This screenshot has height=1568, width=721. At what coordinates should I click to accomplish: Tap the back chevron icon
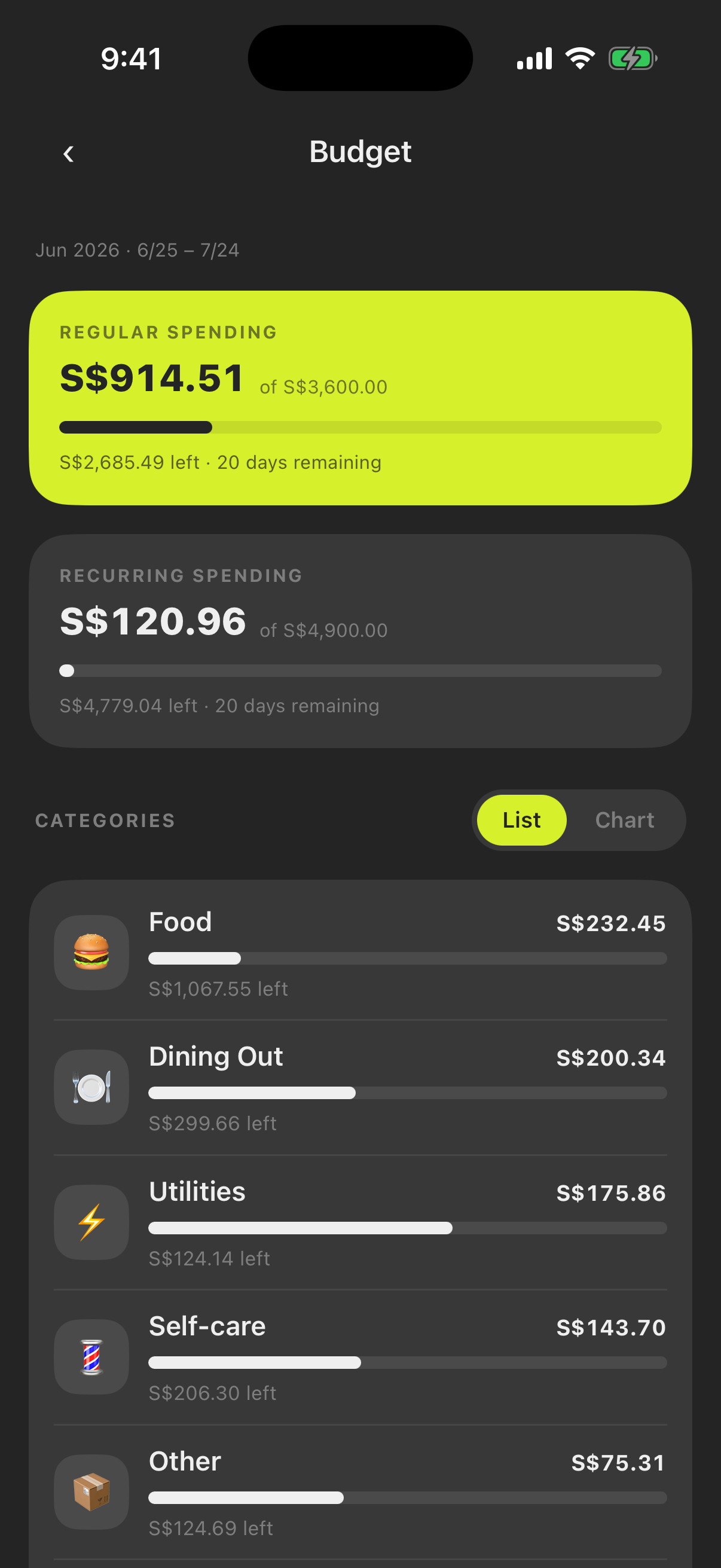click(68, 153)
